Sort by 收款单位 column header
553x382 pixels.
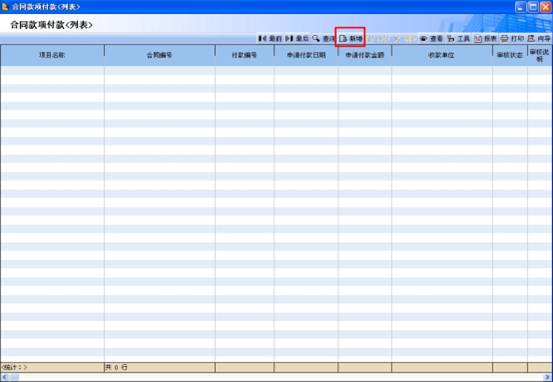point(442,55)
